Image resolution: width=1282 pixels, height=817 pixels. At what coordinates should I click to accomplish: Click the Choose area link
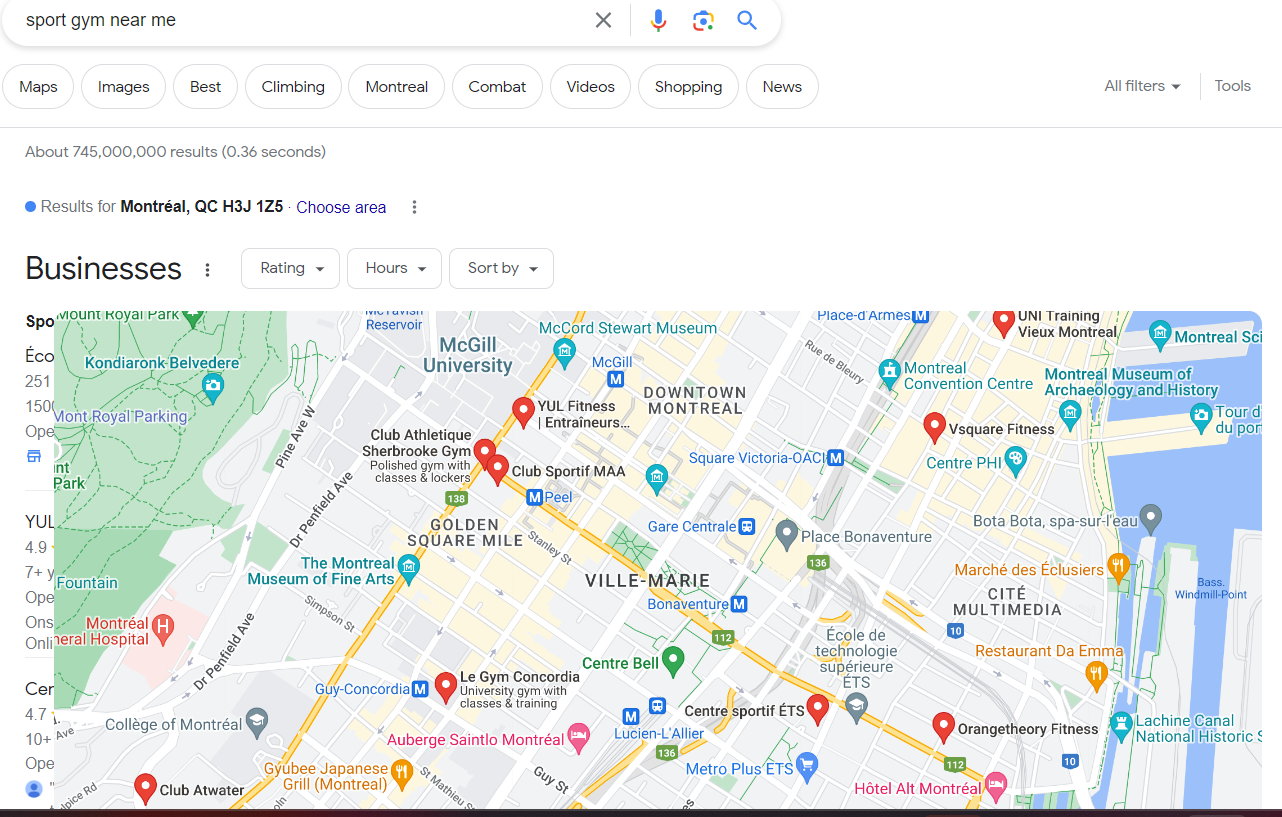tap(341, 207)
